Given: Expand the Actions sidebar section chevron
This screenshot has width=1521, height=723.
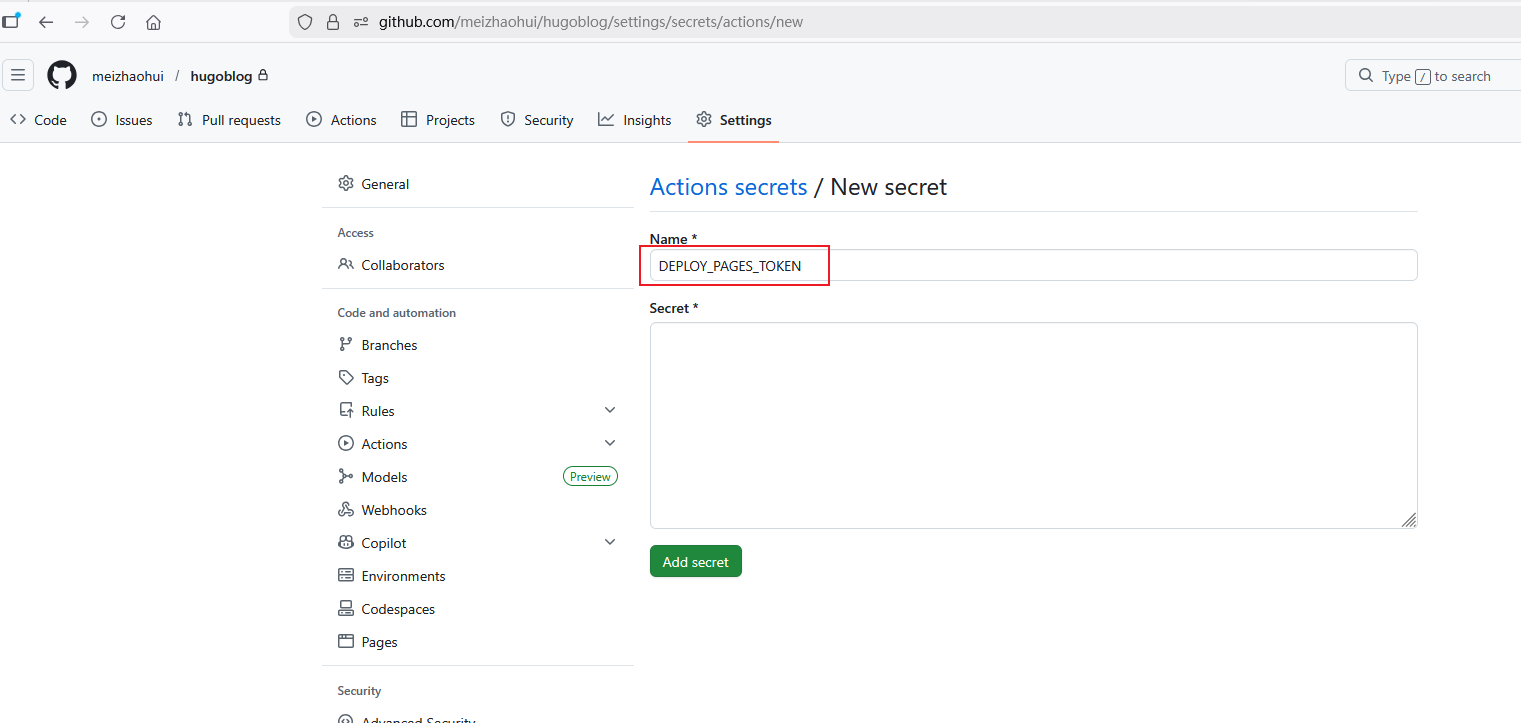Looking at the screenshot, I should [x=610, y=443].
